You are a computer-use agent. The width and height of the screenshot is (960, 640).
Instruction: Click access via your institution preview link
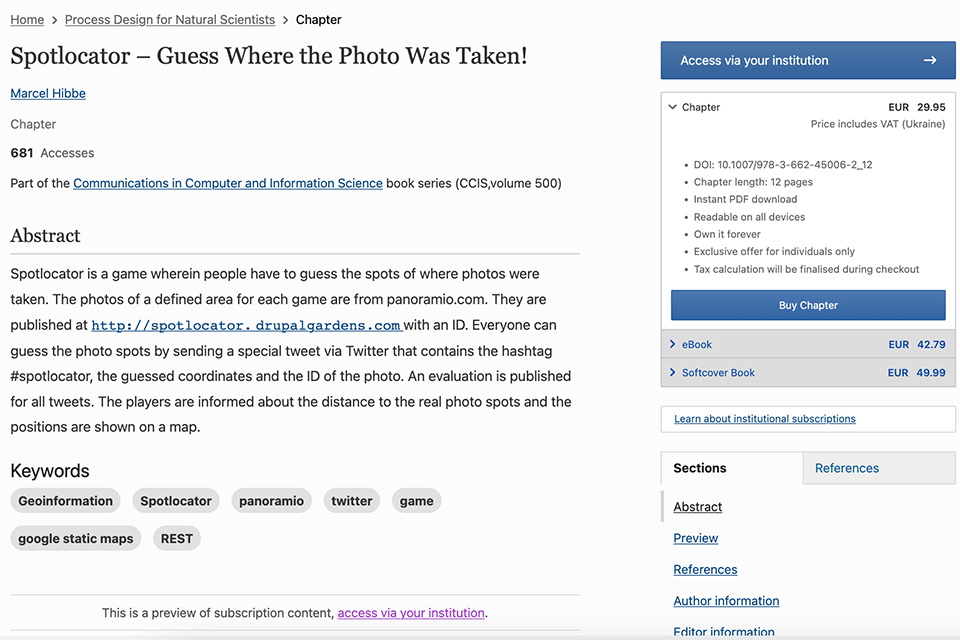(411, 613)
